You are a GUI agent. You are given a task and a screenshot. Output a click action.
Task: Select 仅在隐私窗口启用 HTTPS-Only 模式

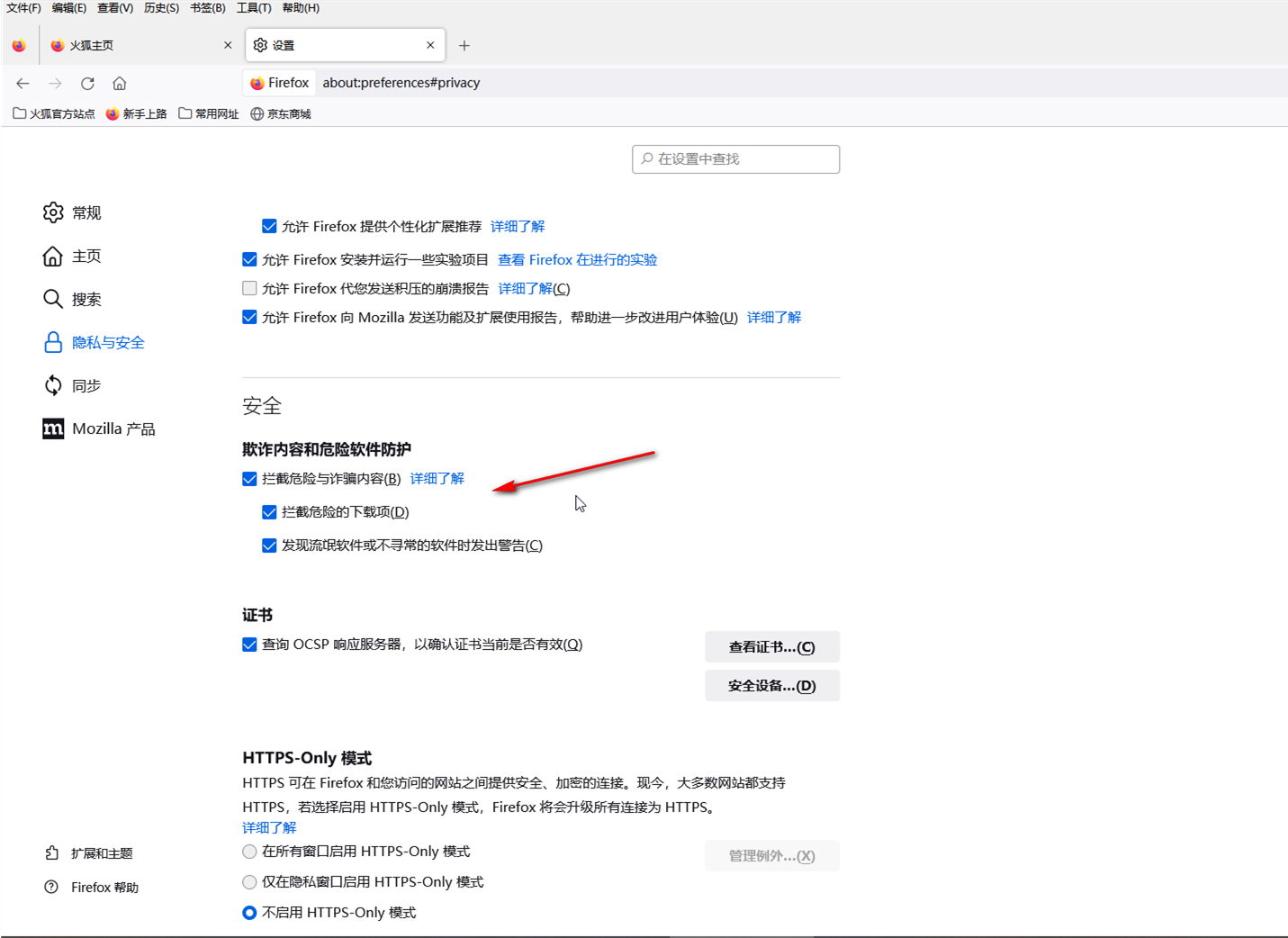tap(249, 882)
